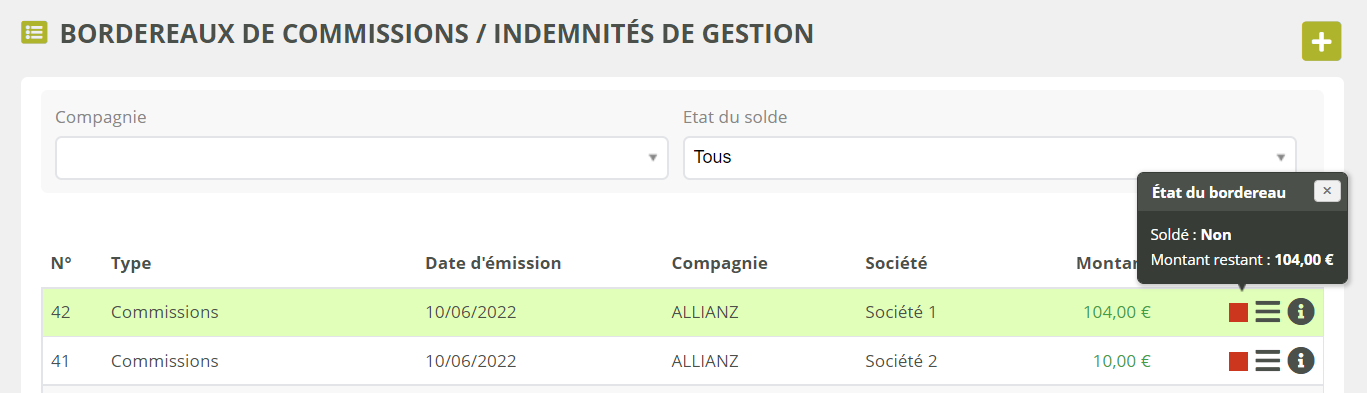Show info icon for bordereau 42

coord(1301,312)
